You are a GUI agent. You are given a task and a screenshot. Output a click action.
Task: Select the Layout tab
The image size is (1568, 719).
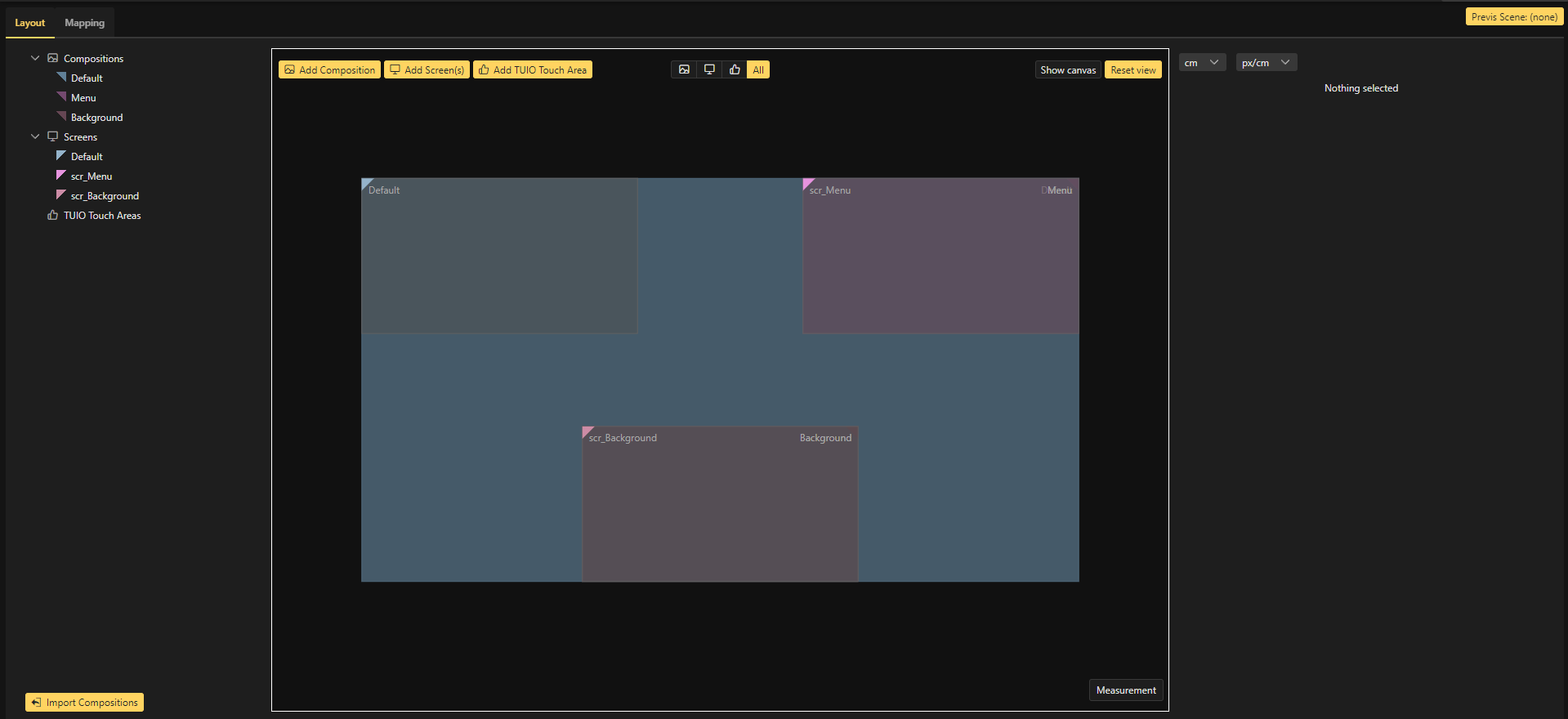point(30,23)
